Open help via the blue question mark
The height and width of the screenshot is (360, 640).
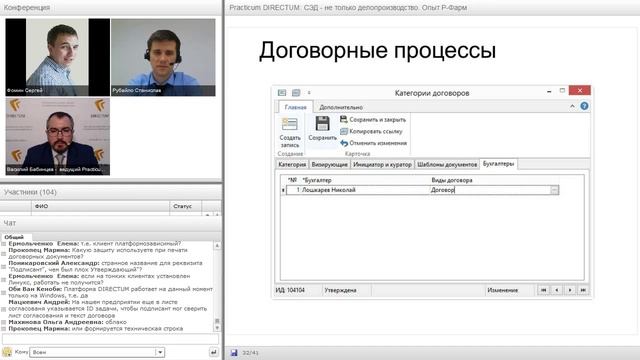(584, 106)
